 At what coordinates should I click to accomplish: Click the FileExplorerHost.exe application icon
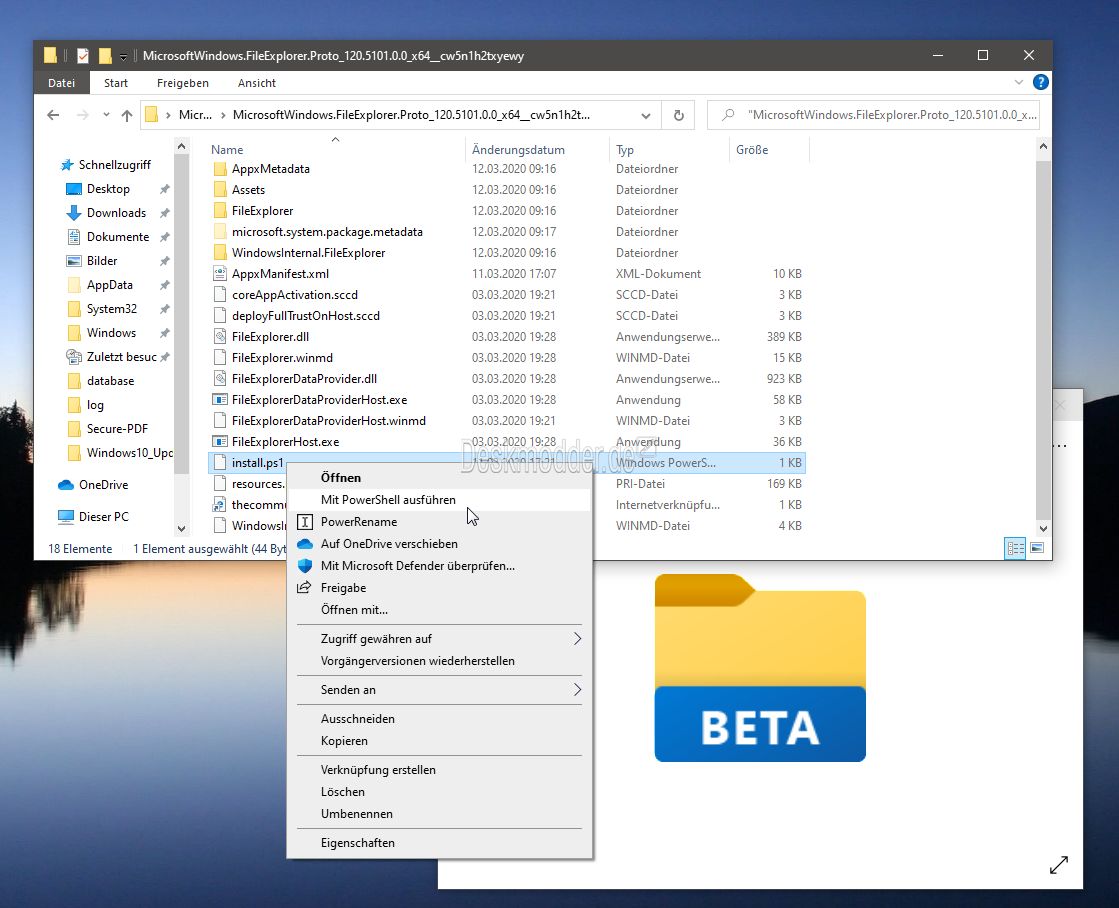click(x=220, y=442)
